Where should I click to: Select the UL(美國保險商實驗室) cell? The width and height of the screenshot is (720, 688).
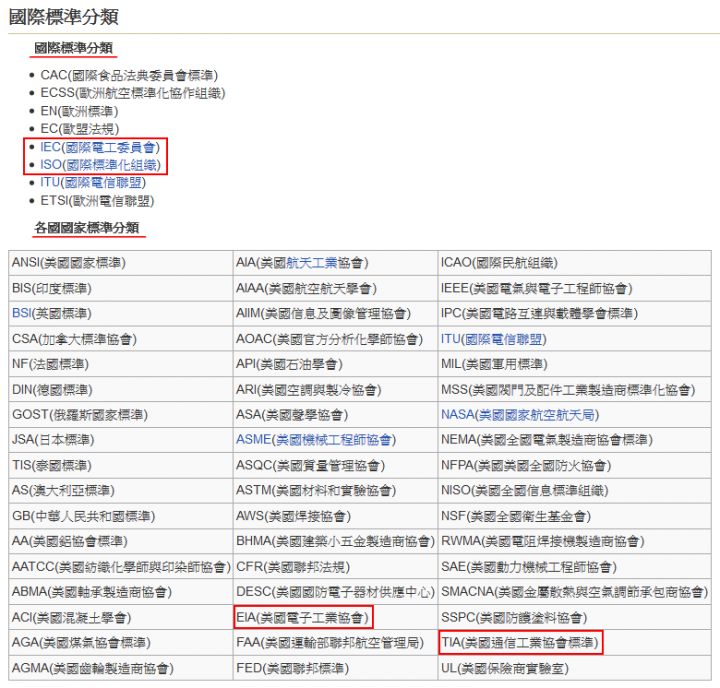point(575,668)
